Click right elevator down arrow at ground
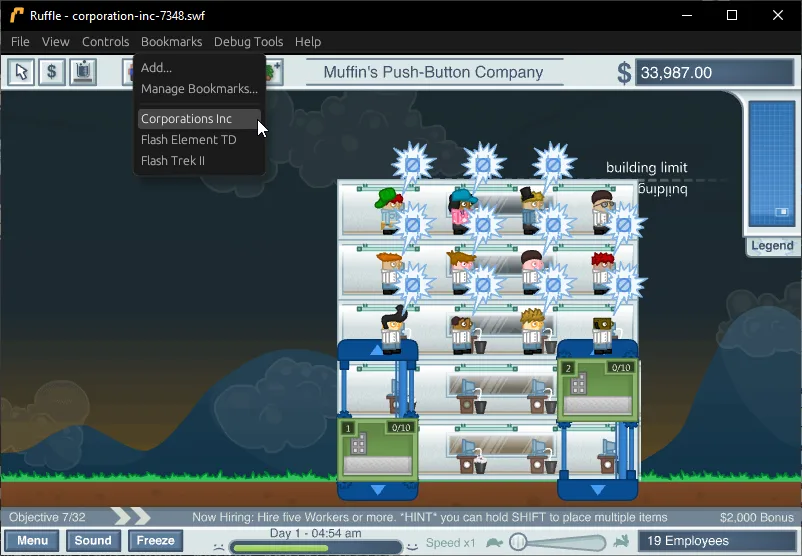 (x=597, y=490)
